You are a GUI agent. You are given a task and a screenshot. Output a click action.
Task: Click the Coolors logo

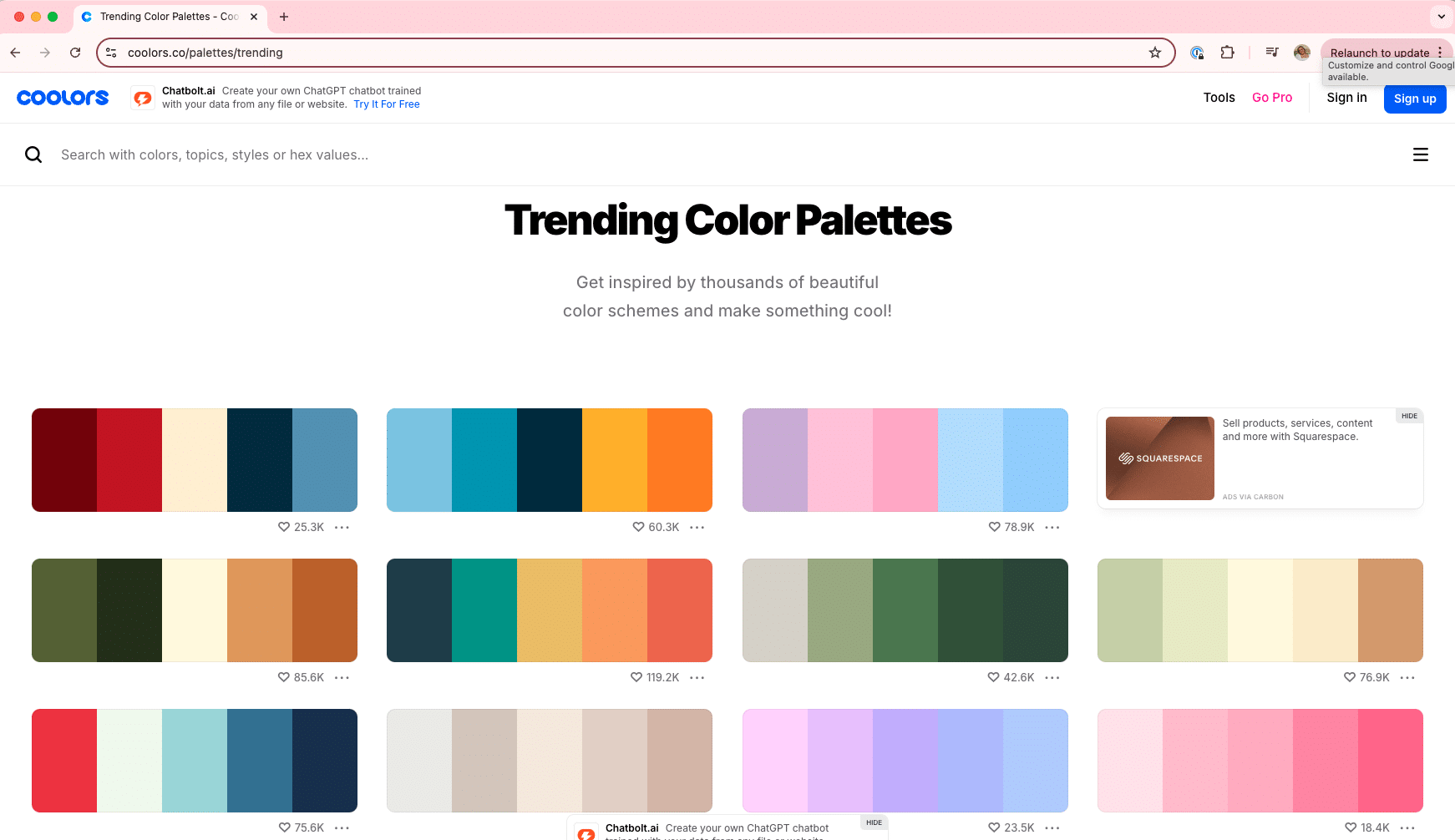click(63, 98)
